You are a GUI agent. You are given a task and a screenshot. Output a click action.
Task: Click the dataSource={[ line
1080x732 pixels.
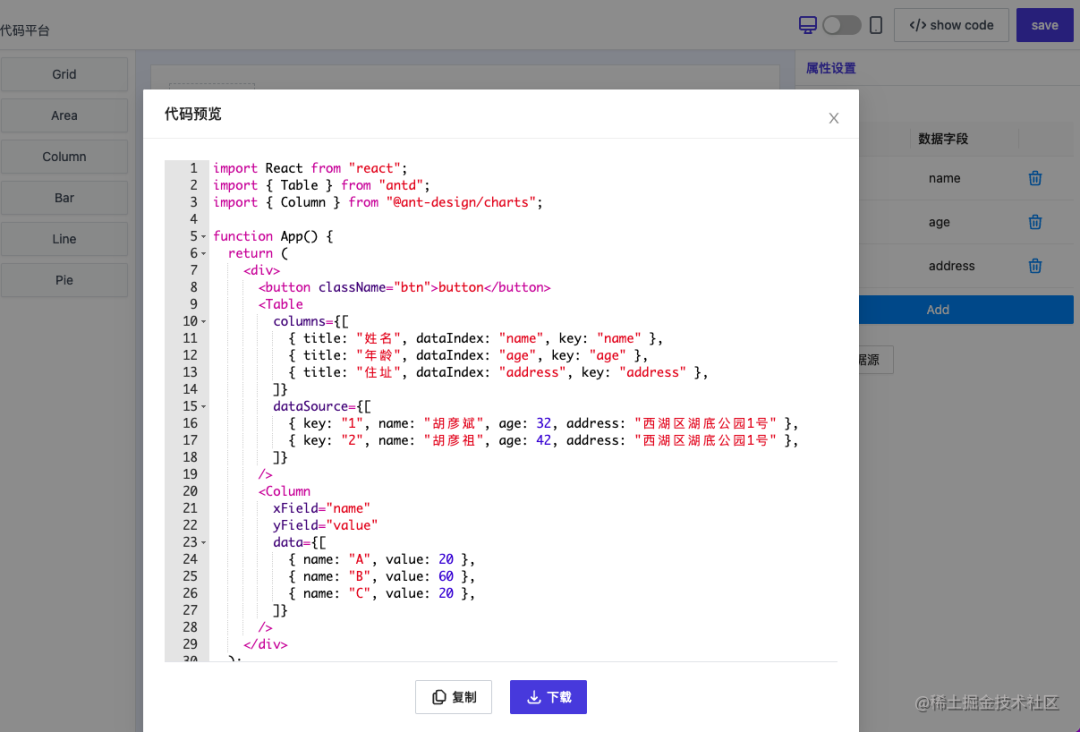(x=322, y=406)
